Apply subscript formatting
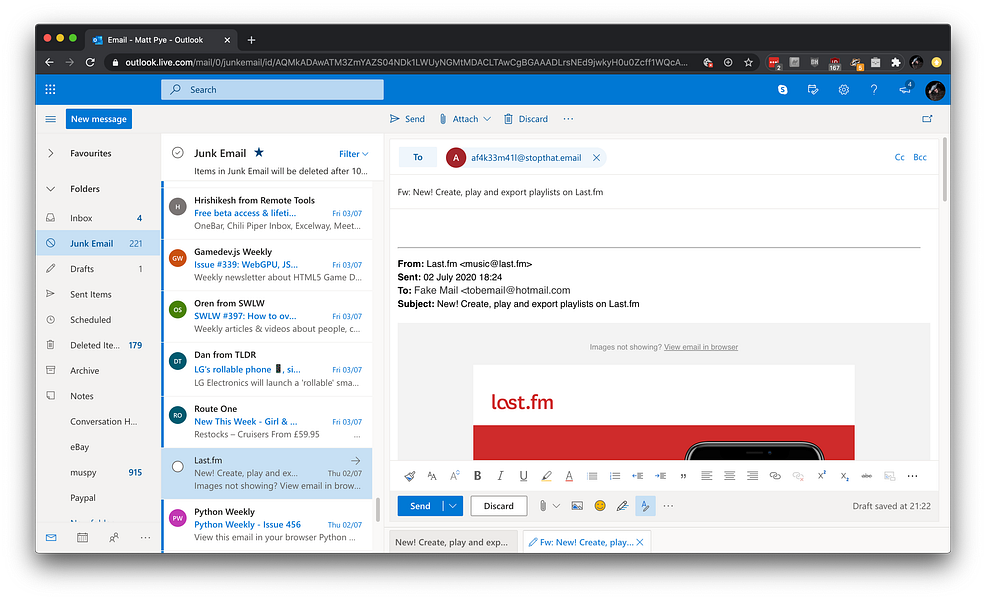Screen dimensions: 986x600 pyautogui.click(x=845, y=476)
